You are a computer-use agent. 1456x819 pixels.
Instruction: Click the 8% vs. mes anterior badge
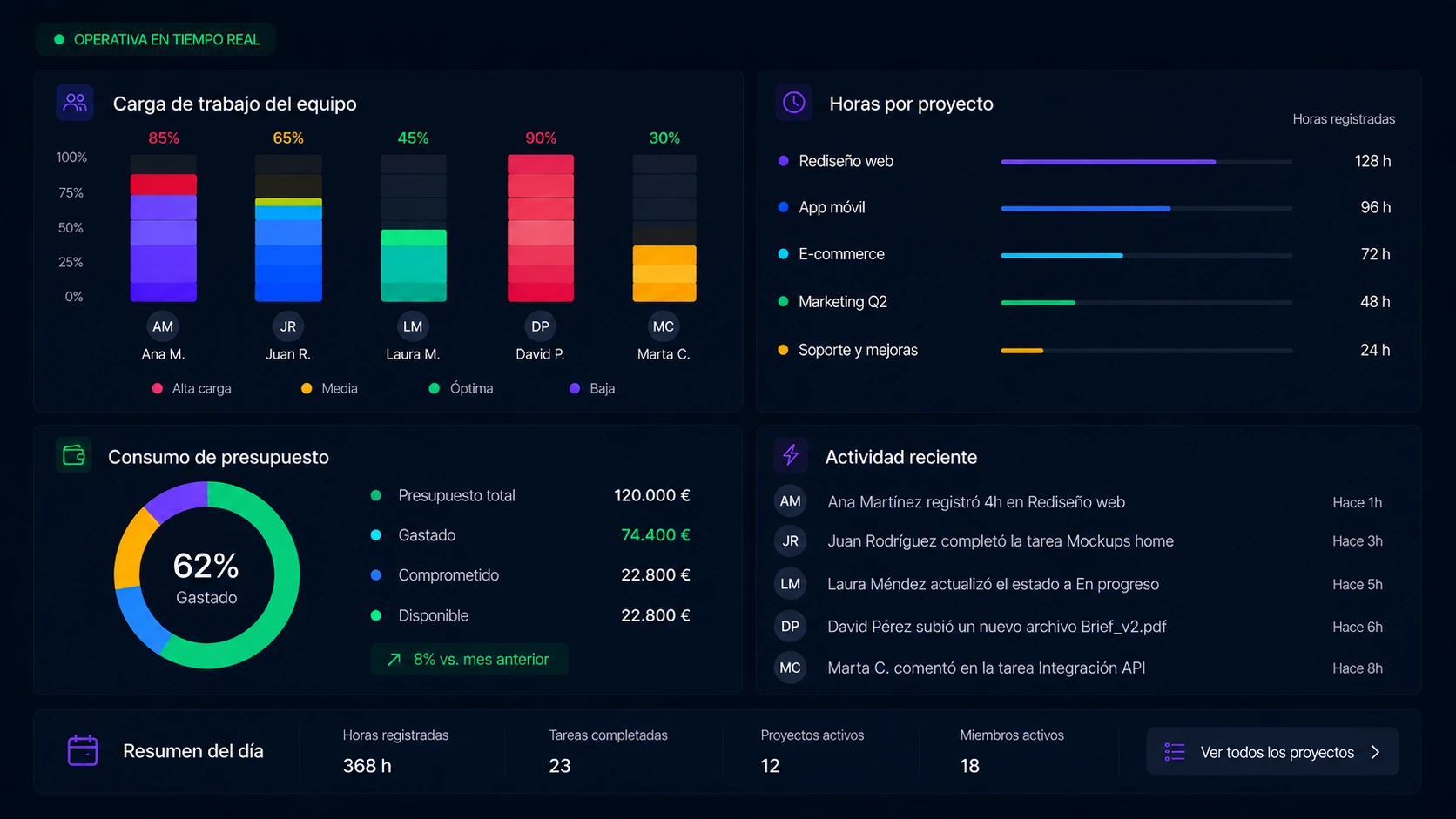[469, 660]
